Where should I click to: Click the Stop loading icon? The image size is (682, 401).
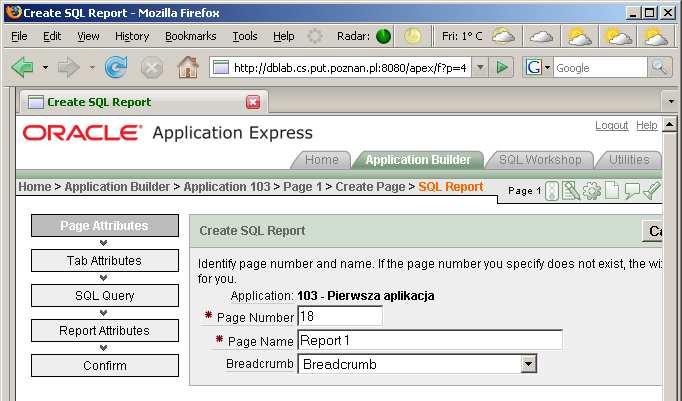click(x=152, y=68)
